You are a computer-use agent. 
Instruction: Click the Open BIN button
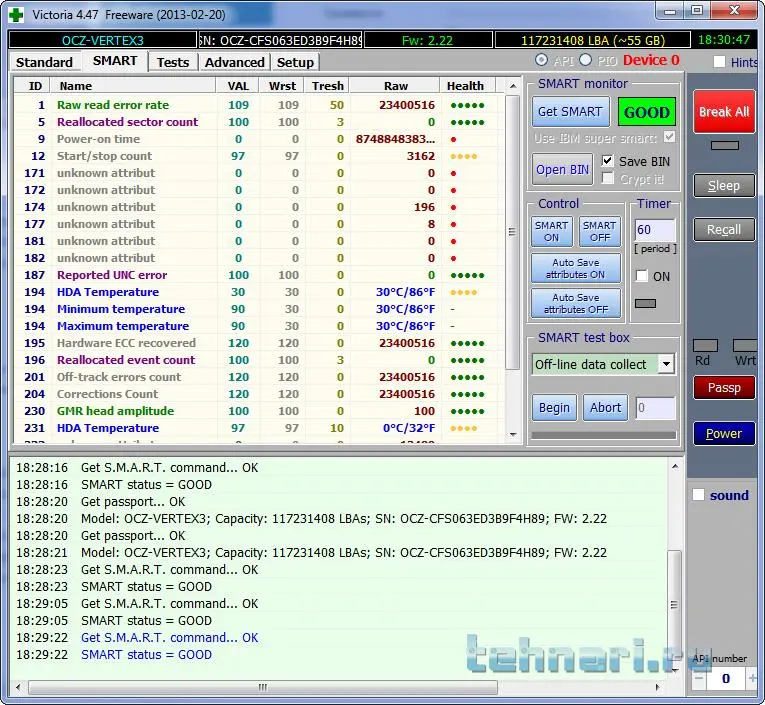562,169
